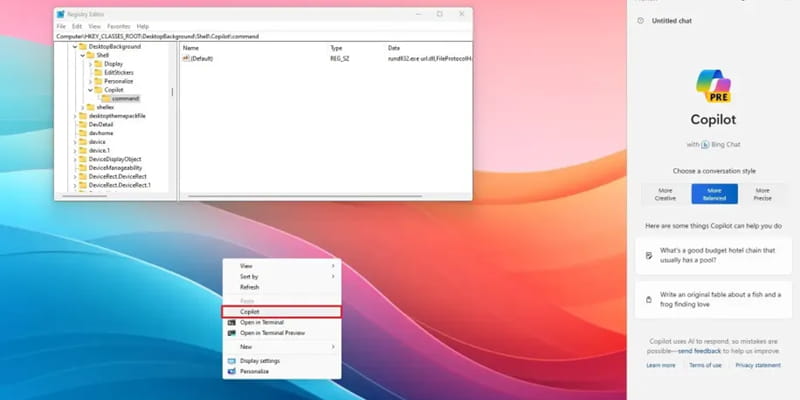Expand the desktopthemepackfile tree node

[x=75, y=116]
